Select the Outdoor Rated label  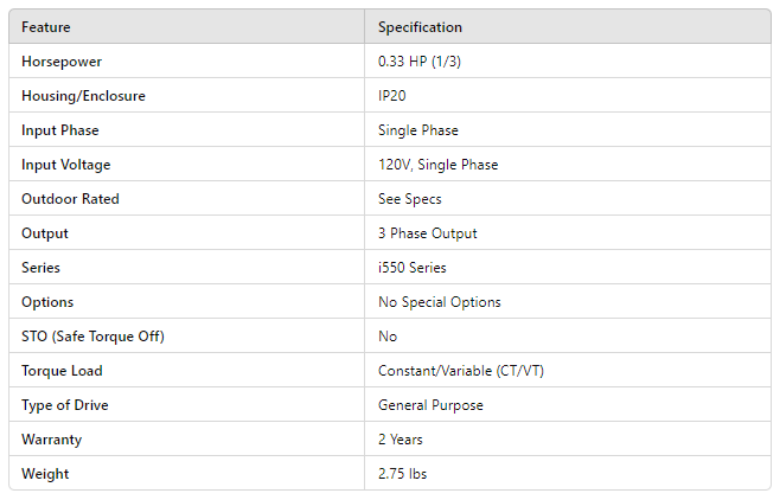tap(70, 199)
